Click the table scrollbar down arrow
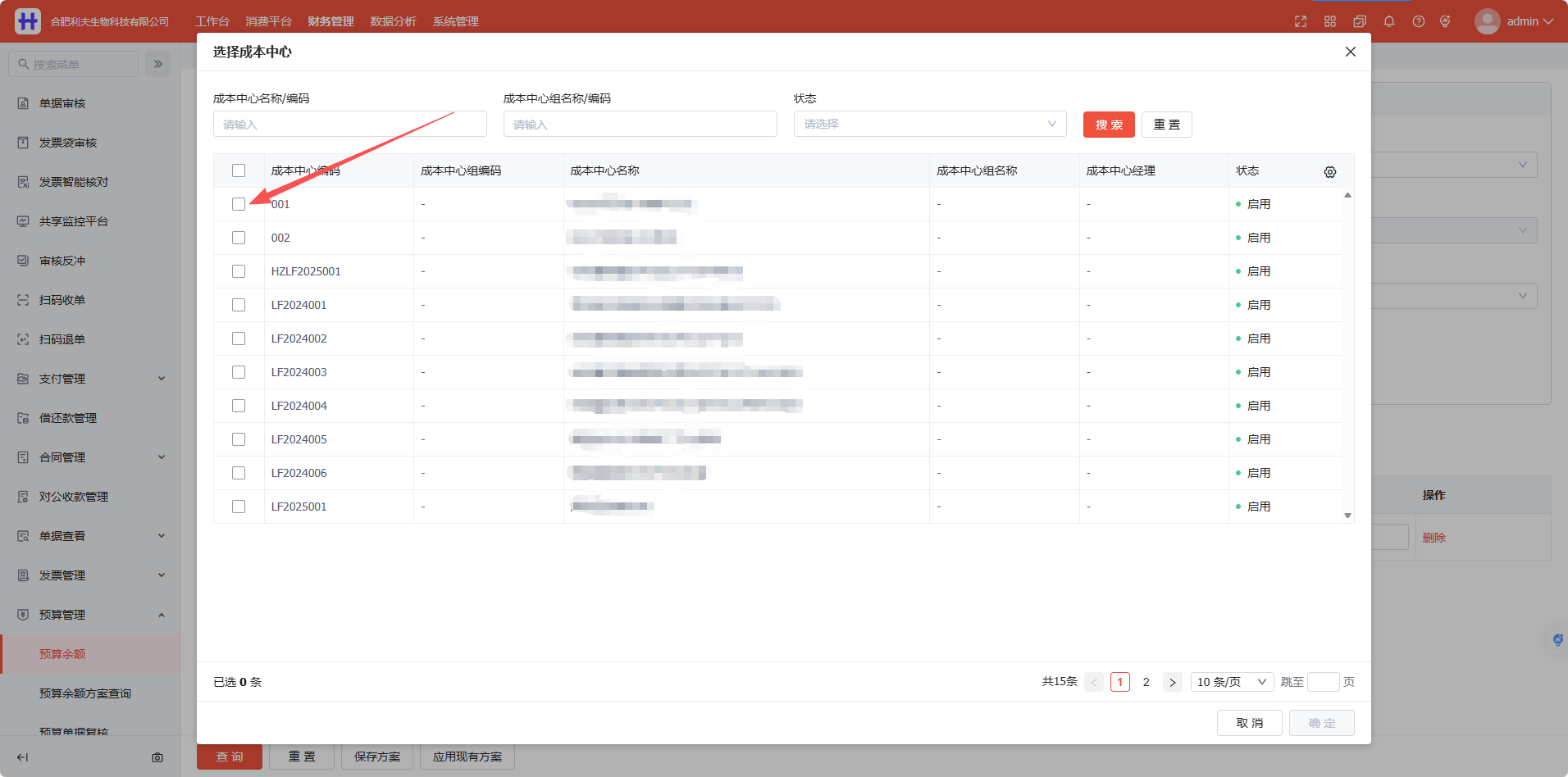1568x777 pixels. [x=1347, y=516]
